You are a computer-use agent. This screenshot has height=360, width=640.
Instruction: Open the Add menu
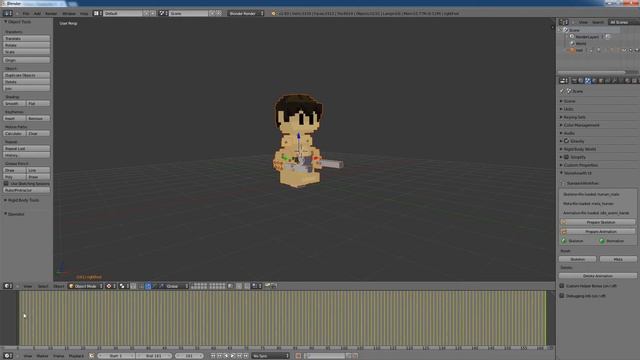37,13
